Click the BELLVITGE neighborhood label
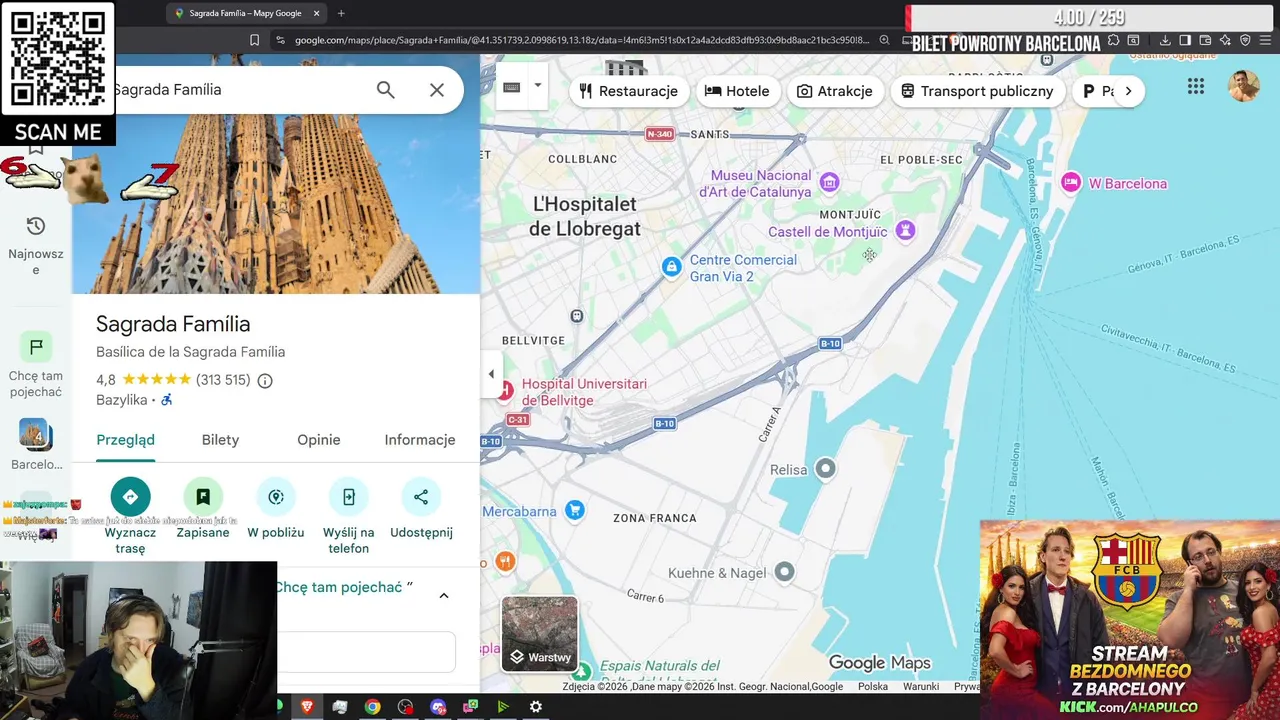Image resolution: width=1280 pixels, height=720 pixels. point(533,341)
